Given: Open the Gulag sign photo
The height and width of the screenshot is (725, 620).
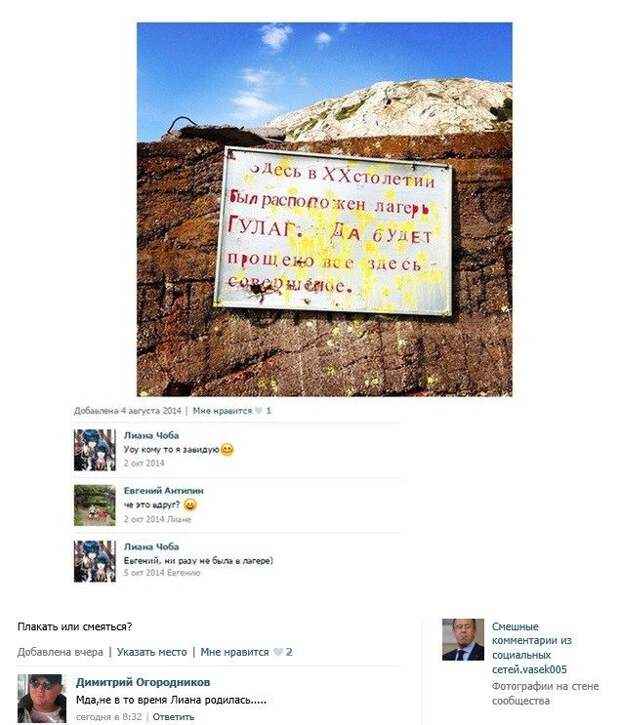Looking at the screenshot, I should (325, 209).
